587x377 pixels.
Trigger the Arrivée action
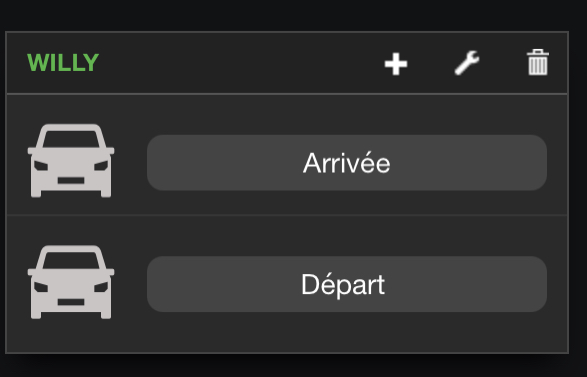tap(347, 163)
